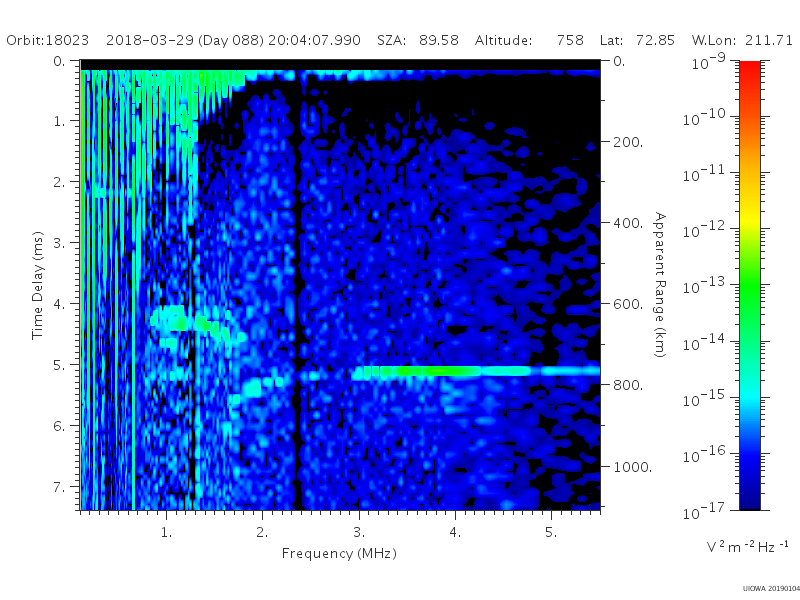Click the 10^-12 colorbar label
Screen dimensions: 800x600
click(x=704, y=230)
